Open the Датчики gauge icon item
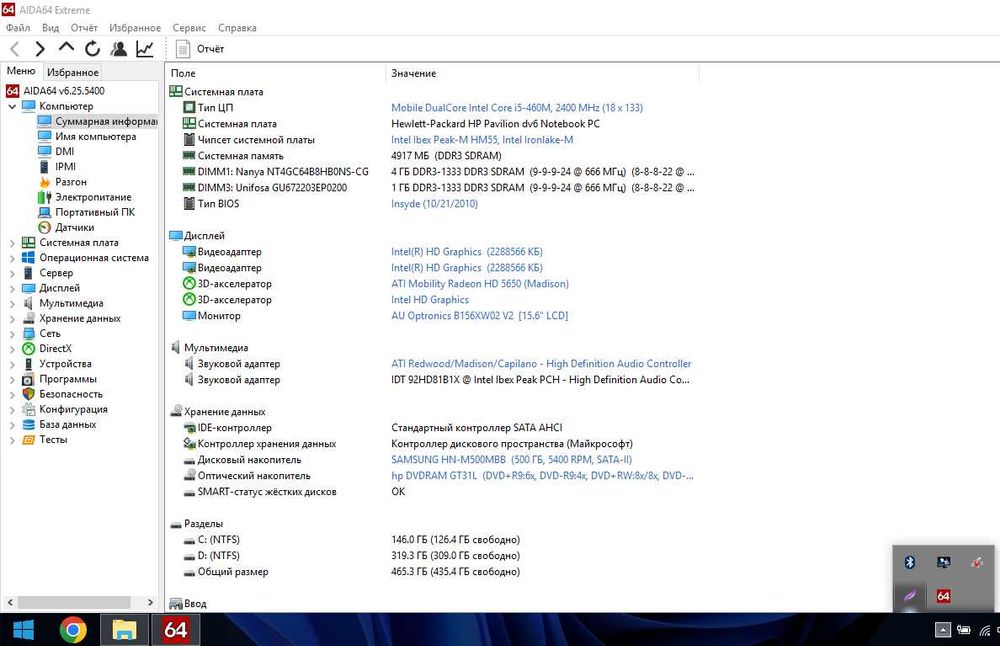This screenshot has height=646, width=1000. click(x=44, y=227)
